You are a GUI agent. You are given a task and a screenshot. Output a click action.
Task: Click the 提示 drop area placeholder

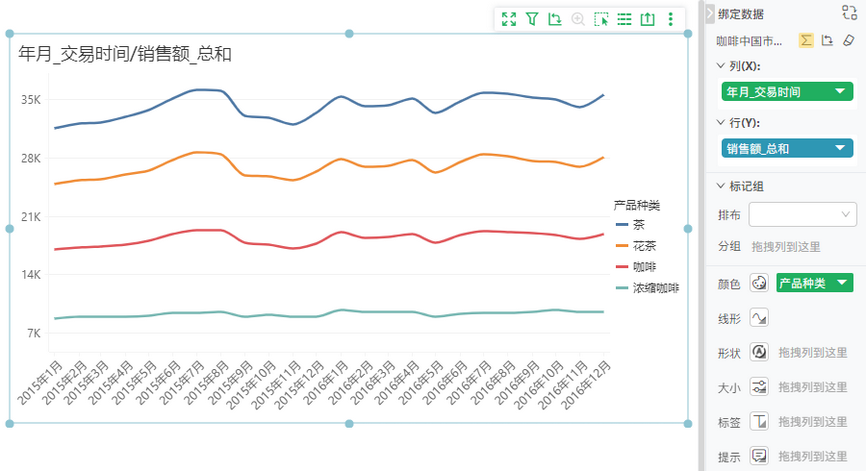813,456
